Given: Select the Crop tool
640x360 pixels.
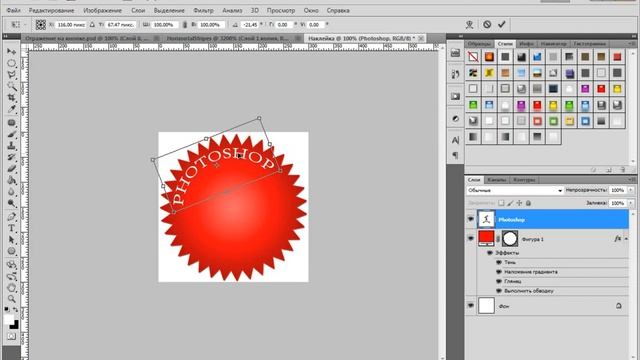Looking at the screenshot, I should pyautogui.click(x=11, y=98).
